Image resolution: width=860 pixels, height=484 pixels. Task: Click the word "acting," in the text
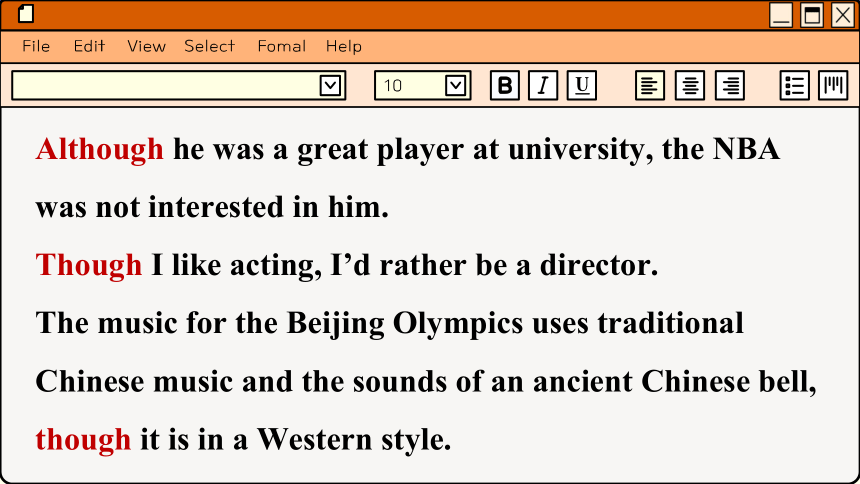pos(276,265)
